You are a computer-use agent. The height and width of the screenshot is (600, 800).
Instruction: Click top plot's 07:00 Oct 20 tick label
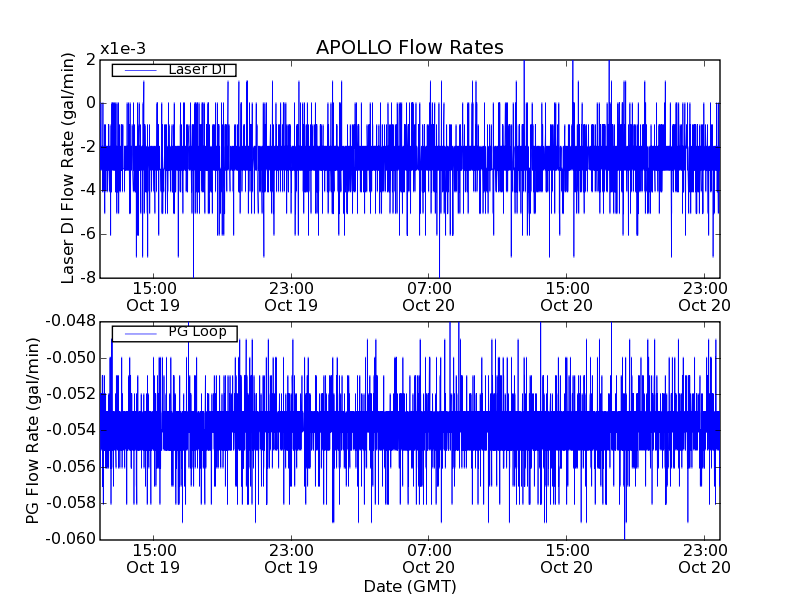[429, 297]
